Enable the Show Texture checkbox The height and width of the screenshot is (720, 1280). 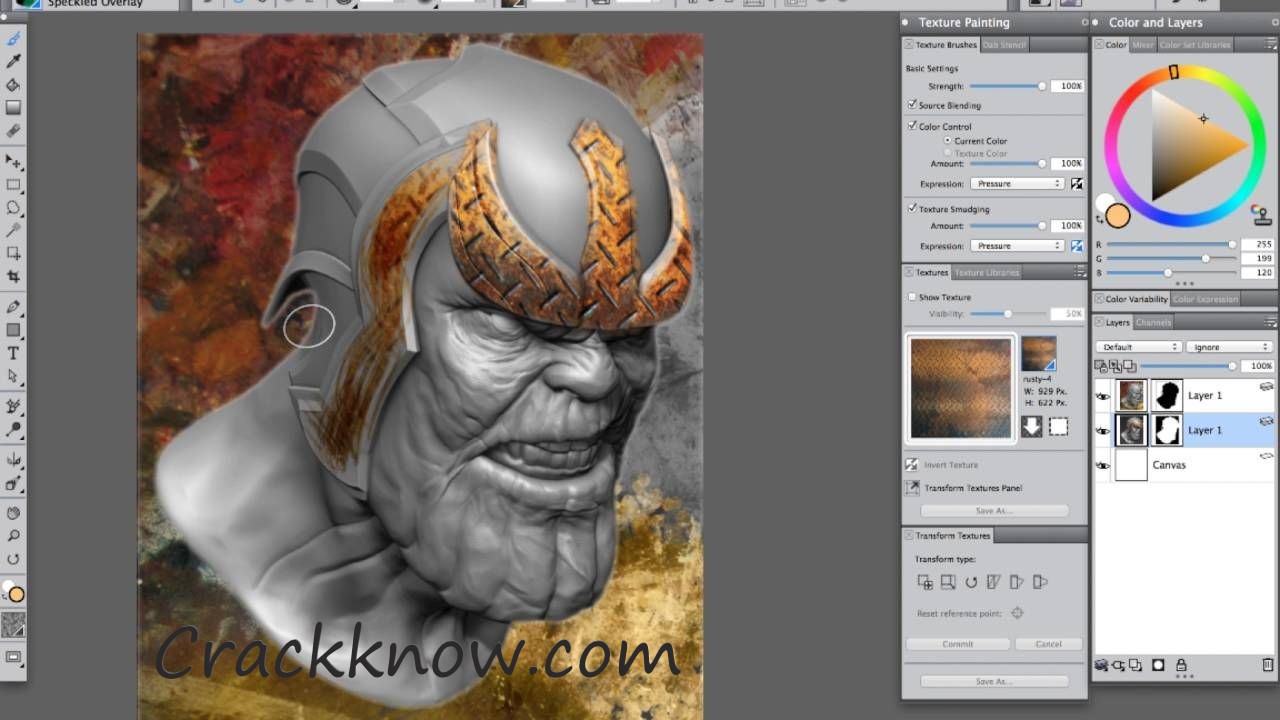pos(912,297)
